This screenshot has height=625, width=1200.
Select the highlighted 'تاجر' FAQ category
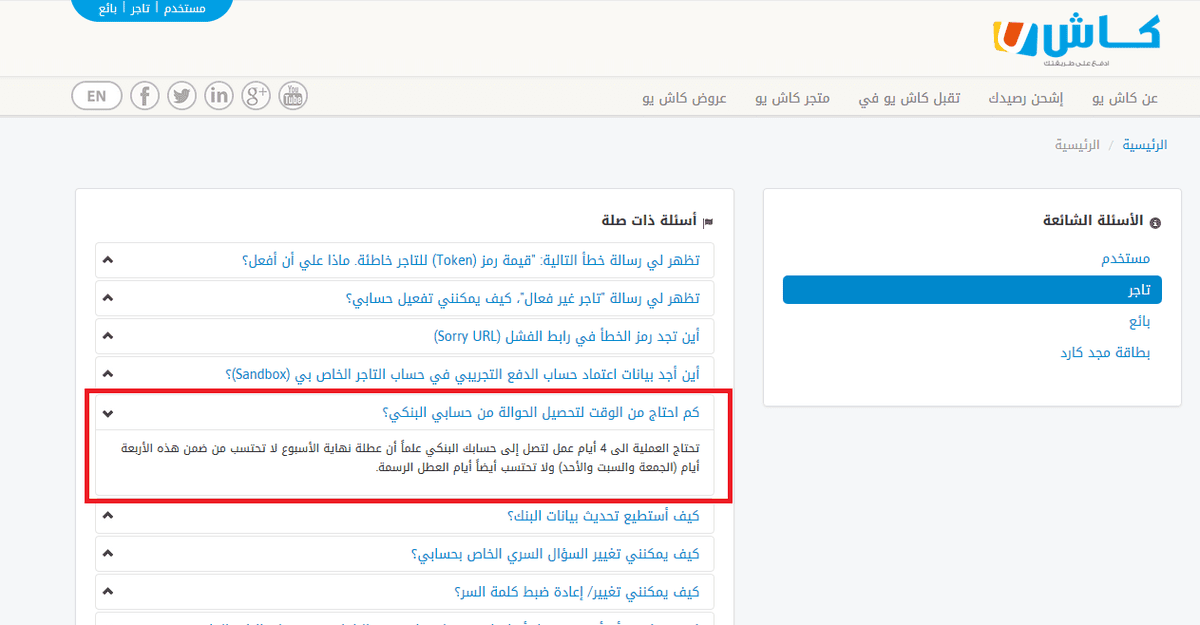pos(1139,290)
